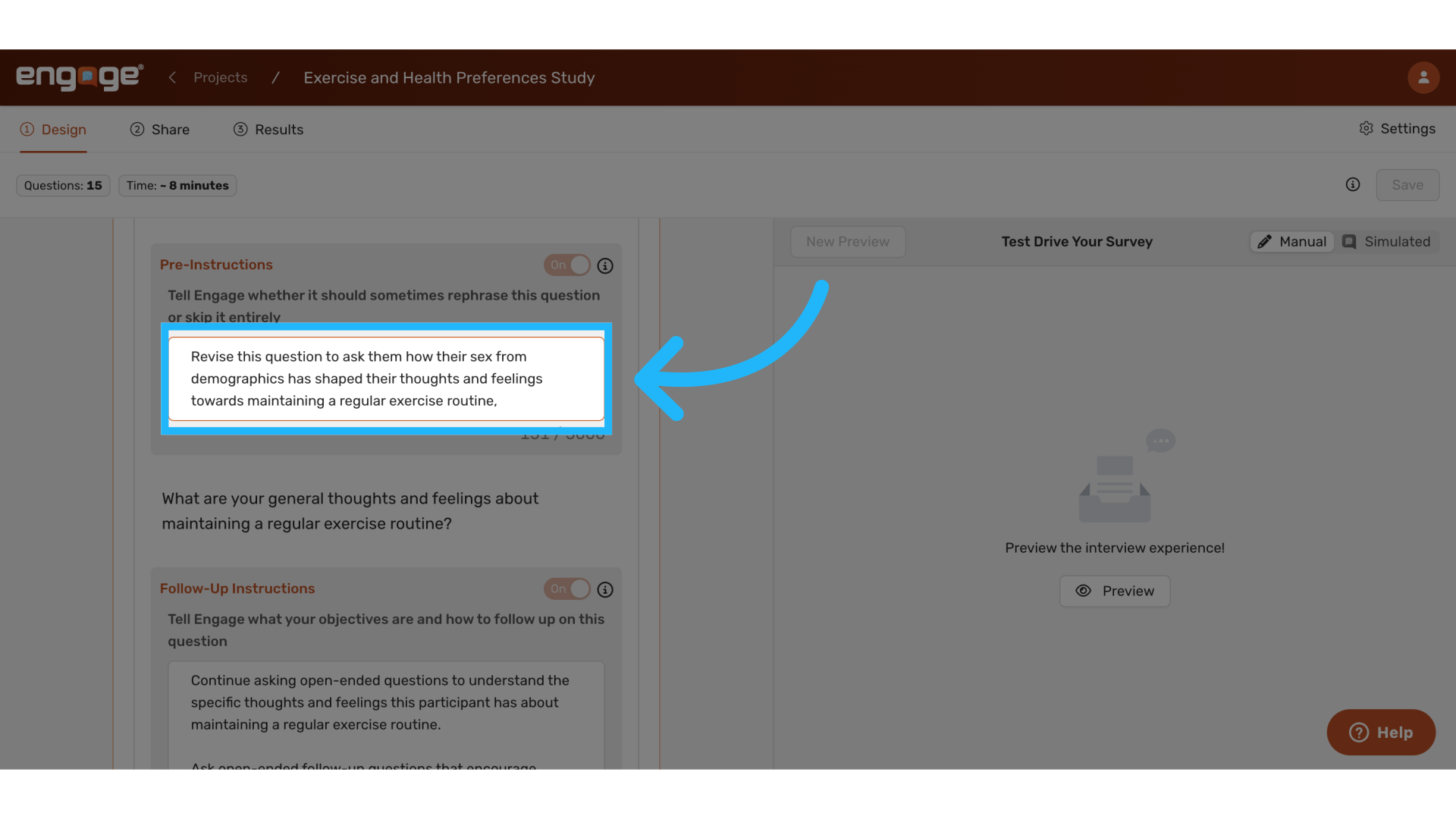
Task: Open the Help button
Action: (1381, 733)
